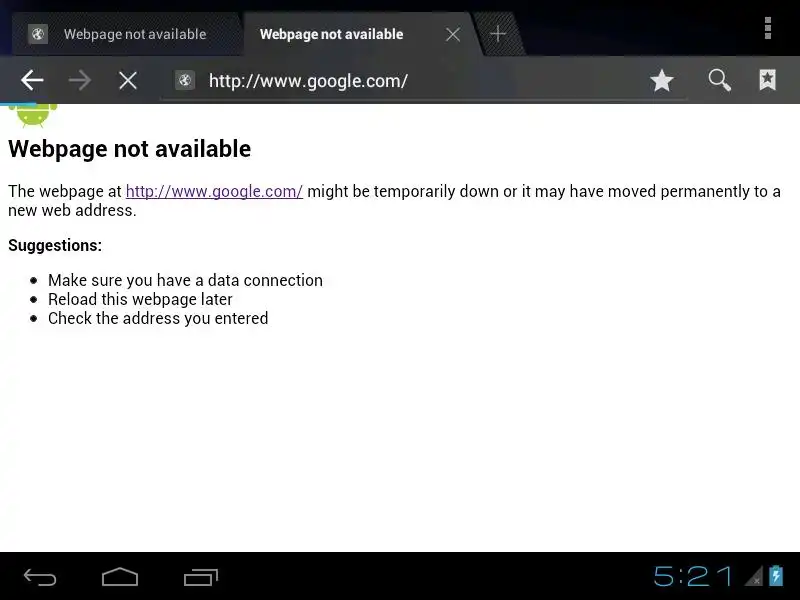800x600 pixels.
Task: Open the browser overflow menu
Action: point(767,28)
